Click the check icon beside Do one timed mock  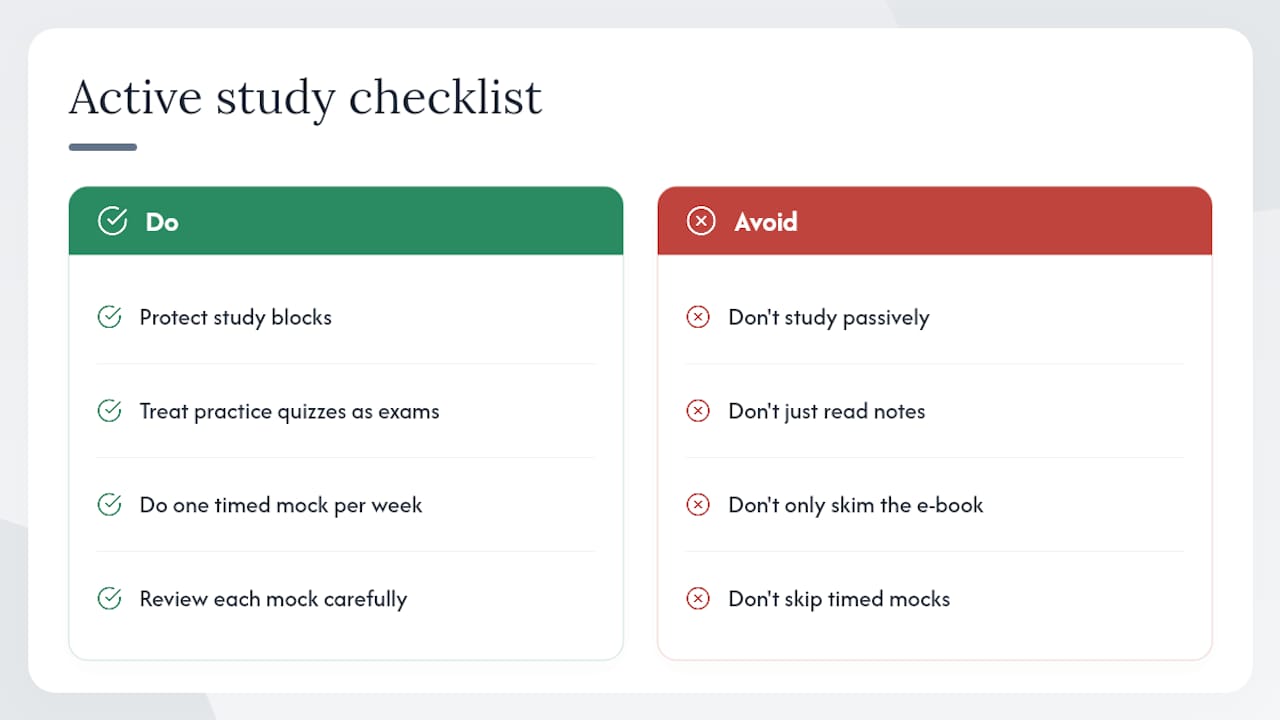pos(109,505)
